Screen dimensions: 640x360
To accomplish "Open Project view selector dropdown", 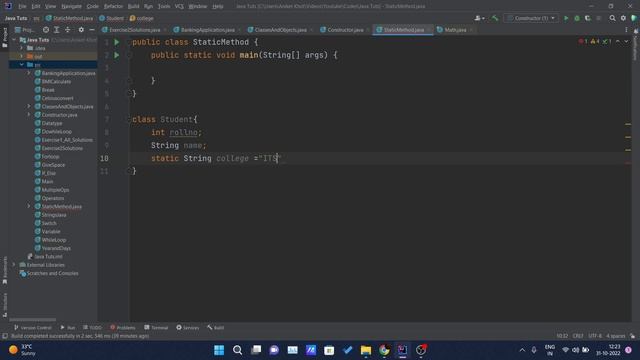I will [25, 30].
